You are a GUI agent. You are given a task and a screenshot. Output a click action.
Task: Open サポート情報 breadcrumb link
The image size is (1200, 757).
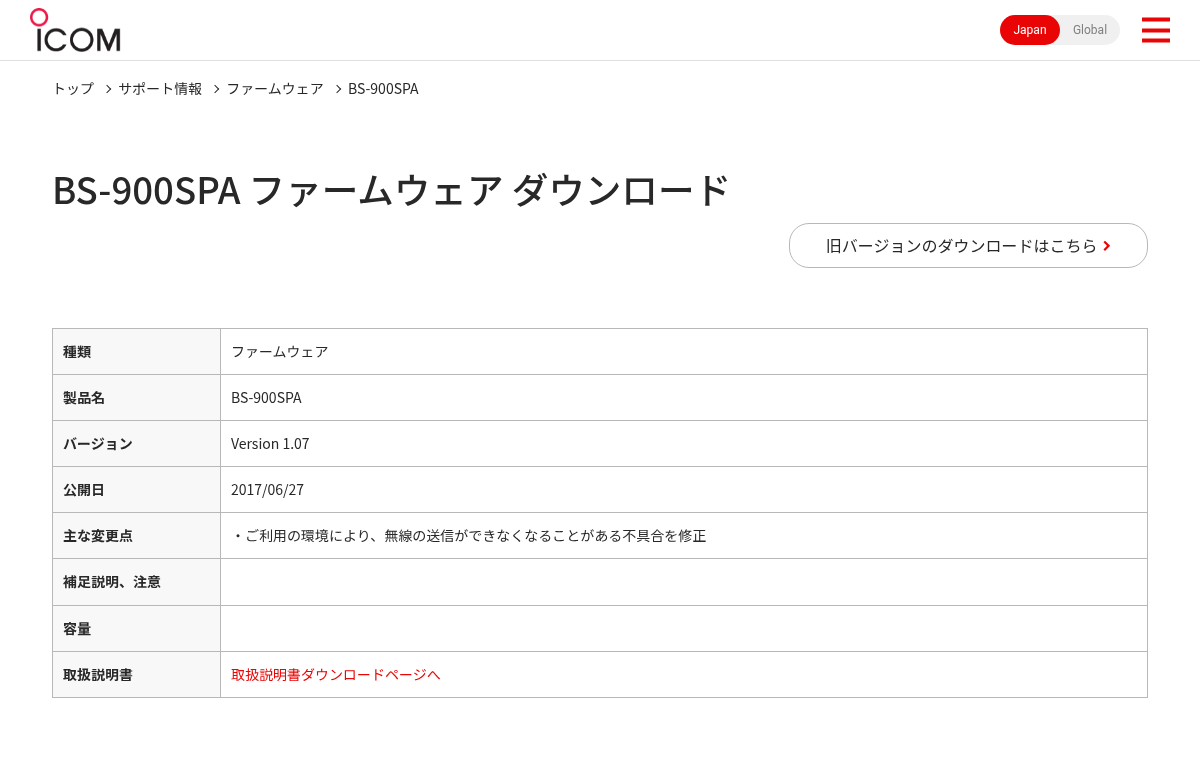pos(160,88)
